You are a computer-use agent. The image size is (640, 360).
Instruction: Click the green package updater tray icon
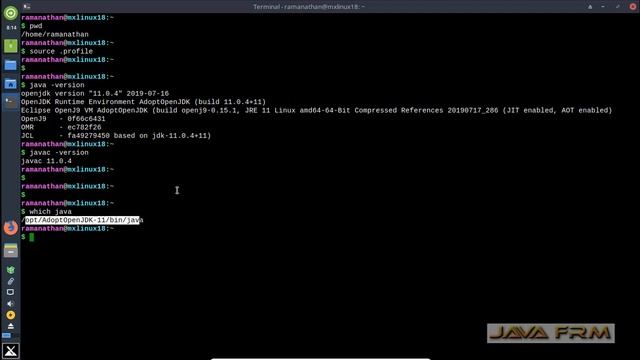click(x=11, y=270)
